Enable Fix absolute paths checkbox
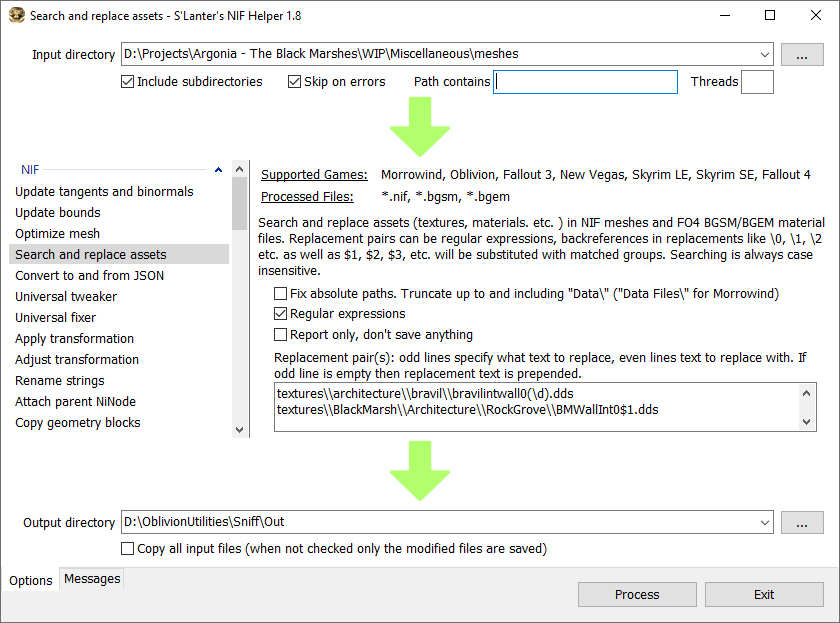The width and height of the screenshot is (840, 623). (x=281, y=294)
